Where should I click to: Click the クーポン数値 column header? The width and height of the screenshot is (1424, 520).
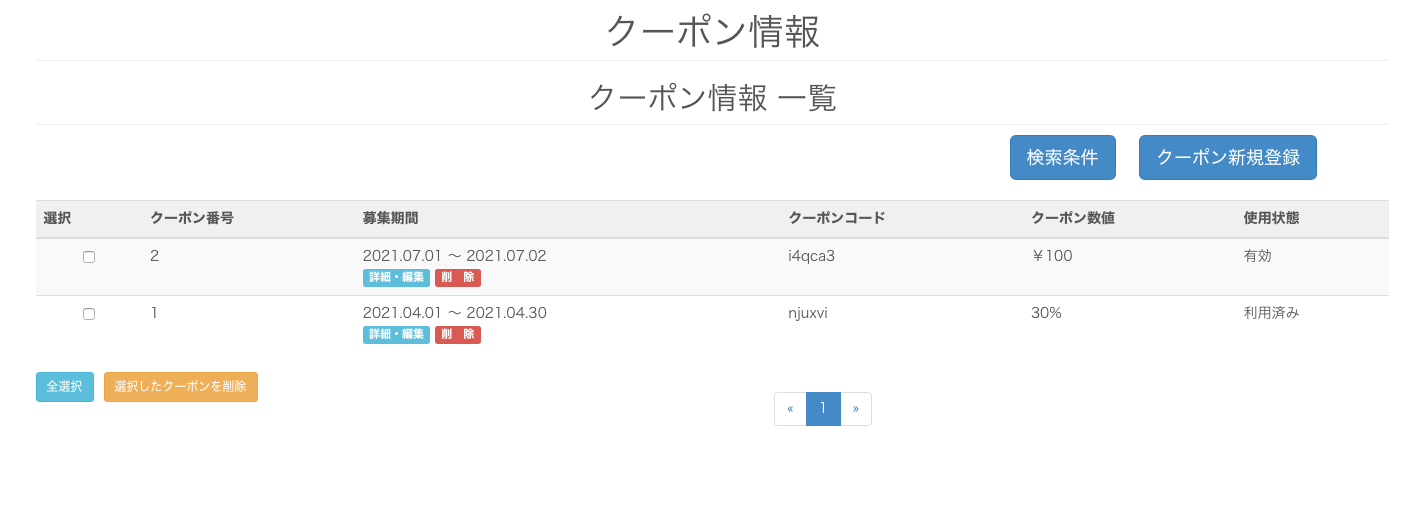[1073, 218]
